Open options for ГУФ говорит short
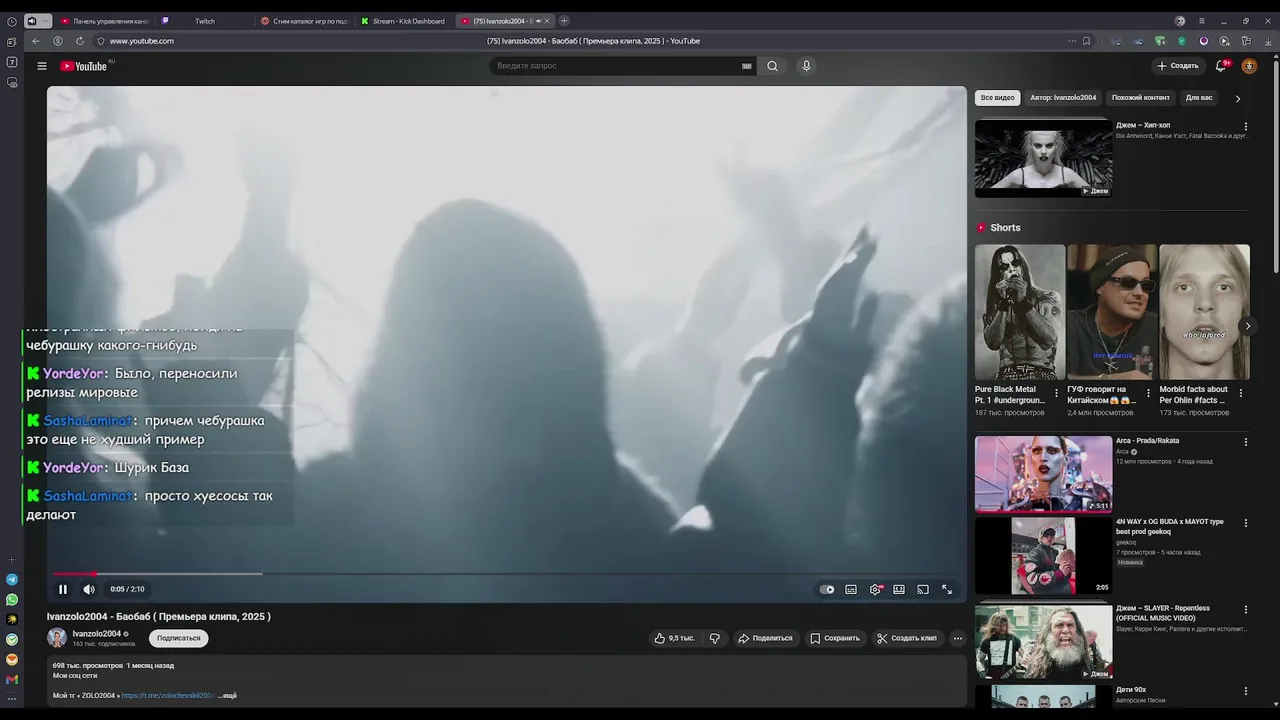Viewport: 1280px width, 720px height. coord(1148,393)
